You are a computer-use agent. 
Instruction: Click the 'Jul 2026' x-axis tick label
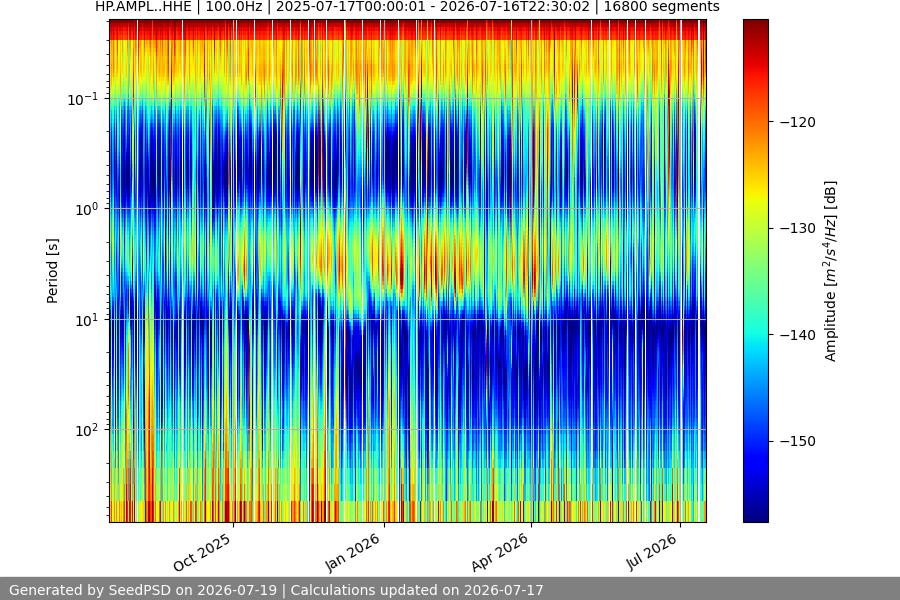(x=651, y=552)
